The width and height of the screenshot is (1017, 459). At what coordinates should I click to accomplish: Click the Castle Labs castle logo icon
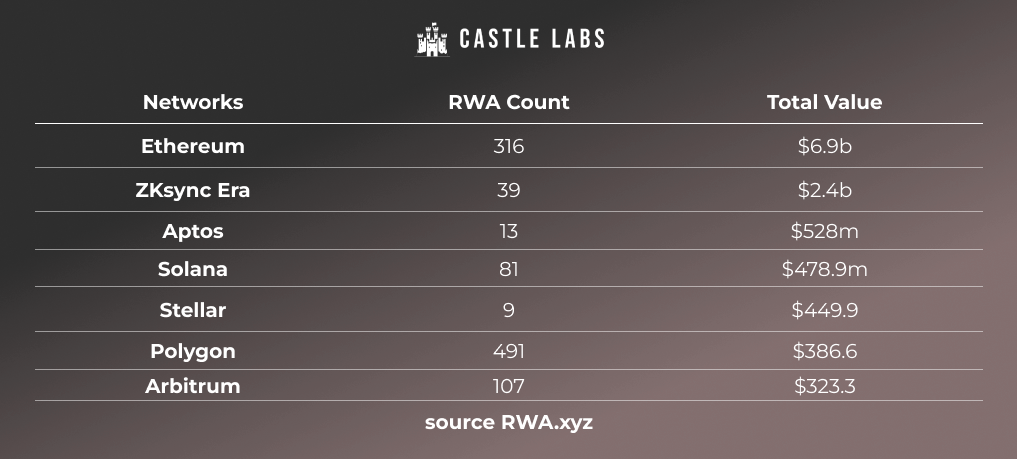432,40
